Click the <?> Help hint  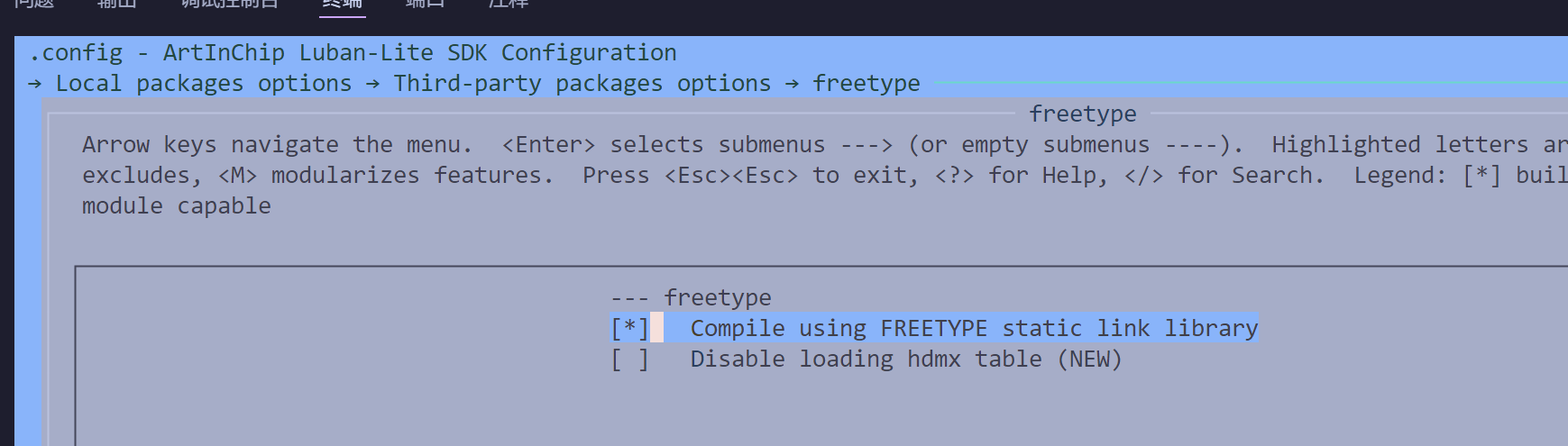coord(954,176)
